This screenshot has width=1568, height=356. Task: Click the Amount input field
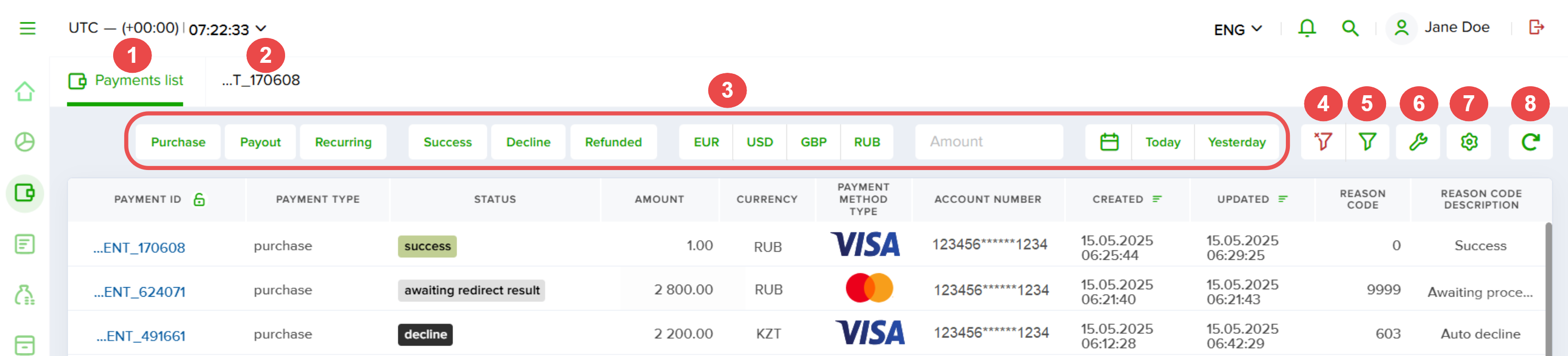coord(989,142)
